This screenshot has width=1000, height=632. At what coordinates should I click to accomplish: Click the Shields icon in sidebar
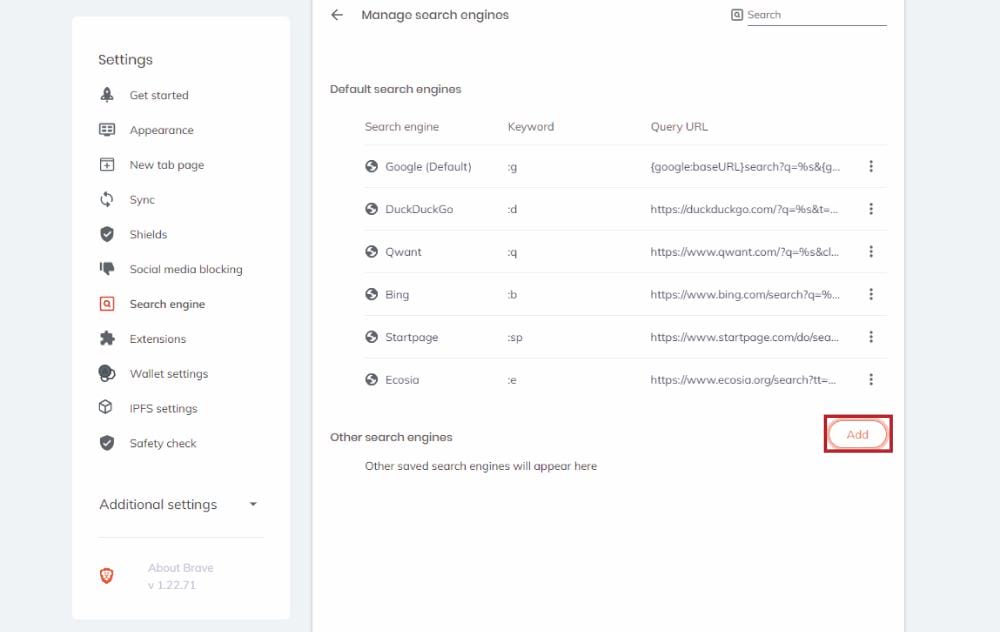coord(107,234)
